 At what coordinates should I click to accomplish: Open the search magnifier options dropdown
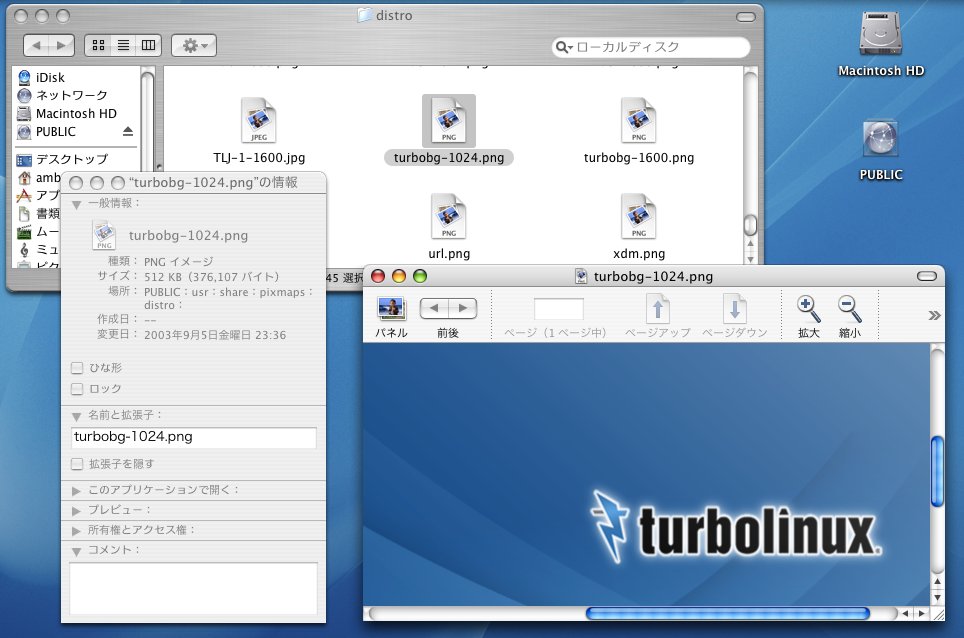(x=564, y=47)
